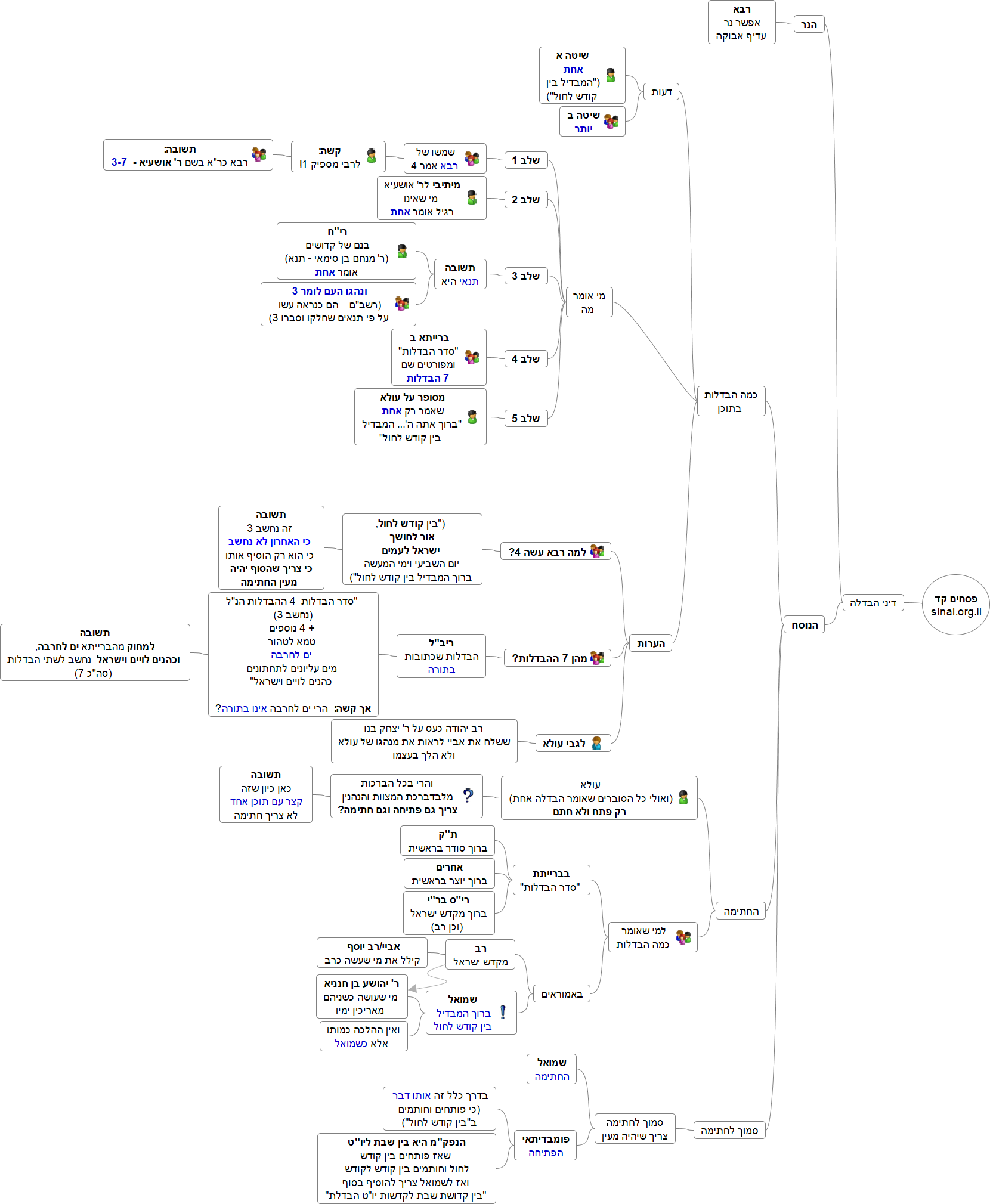Select the תשובה זה נחשב 3 node
Viewport: 990px width, 1204px height.
[271, 547]
